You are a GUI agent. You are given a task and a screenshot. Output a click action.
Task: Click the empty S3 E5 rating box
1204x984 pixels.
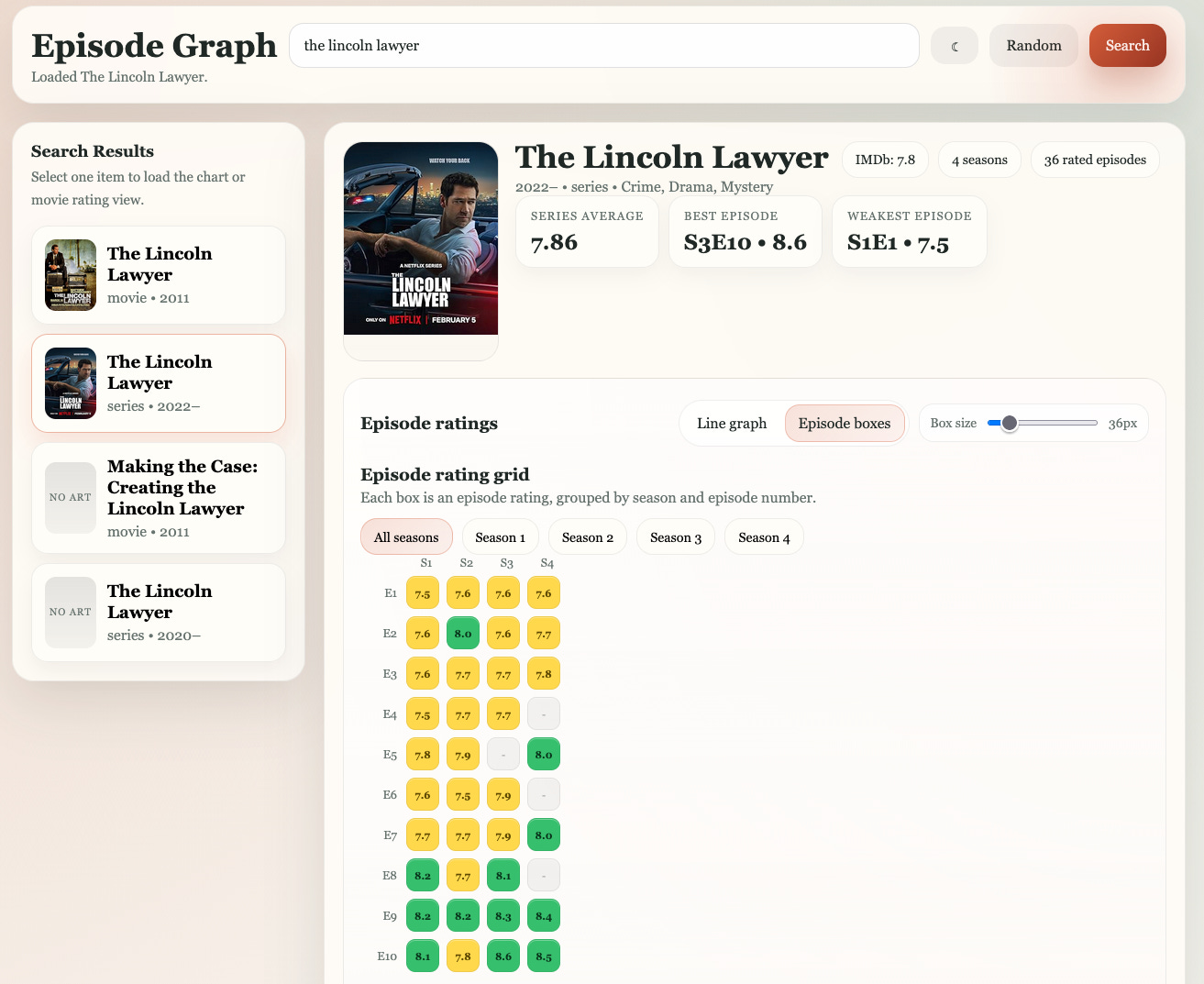point(503,755)
